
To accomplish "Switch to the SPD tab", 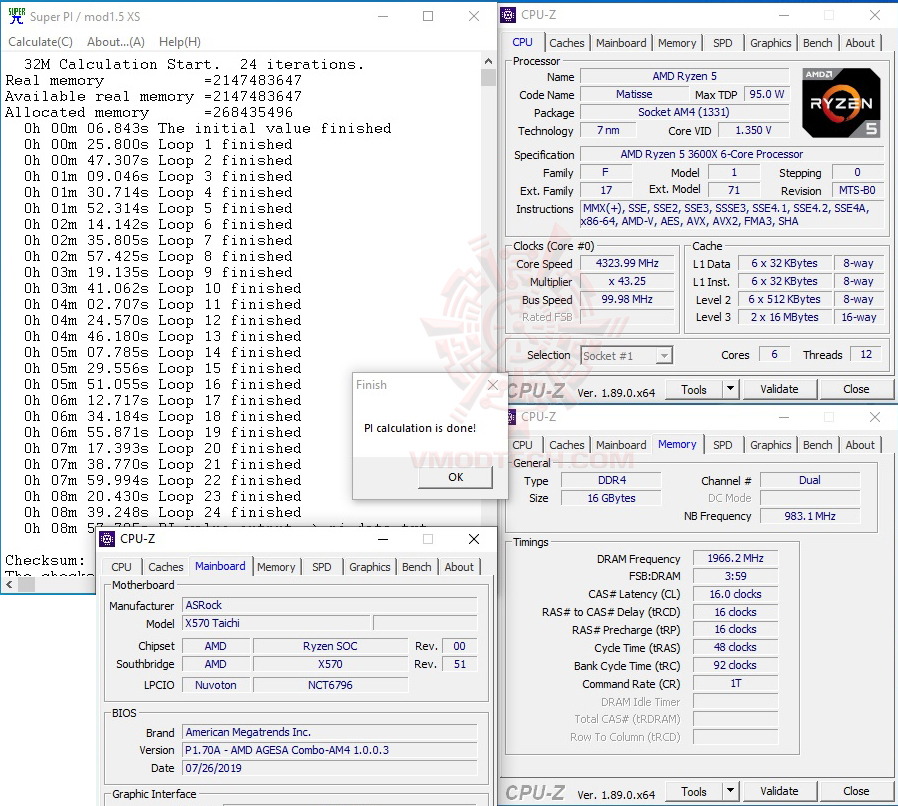I will 724,43.
